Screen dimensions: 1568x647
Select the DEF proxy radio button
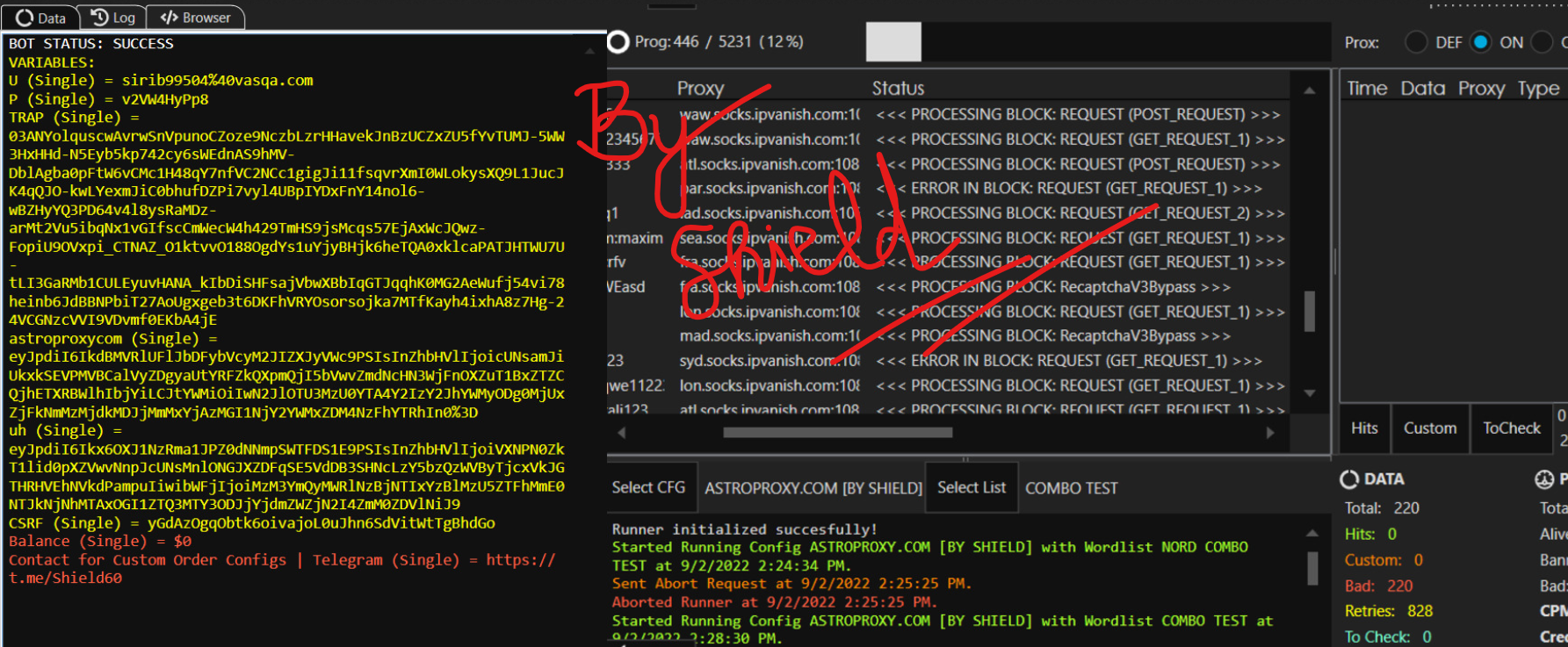[x=1416, y=42]
